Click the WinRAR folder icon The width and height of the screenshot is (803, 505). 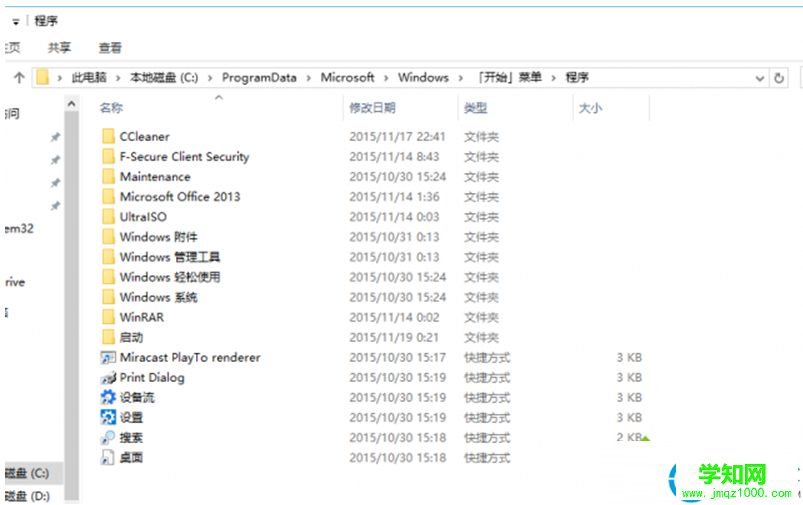(x=108, y=317)
